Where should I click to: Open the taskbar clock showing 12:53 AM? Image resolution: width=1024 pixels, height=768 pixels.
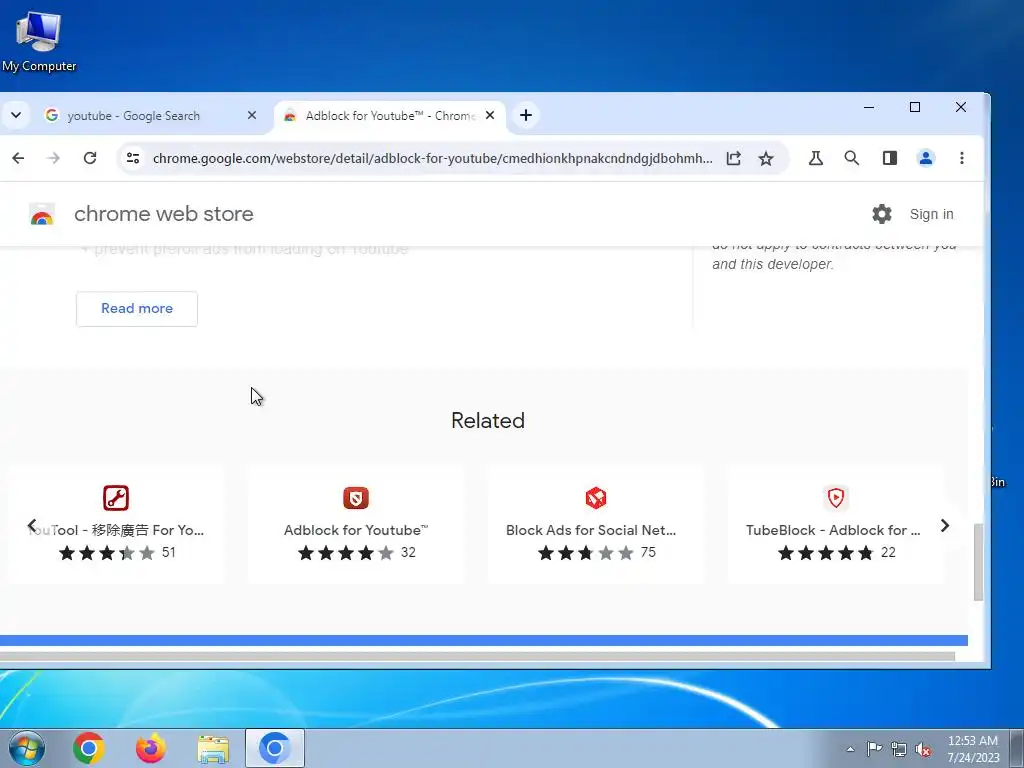pos(973,749)
